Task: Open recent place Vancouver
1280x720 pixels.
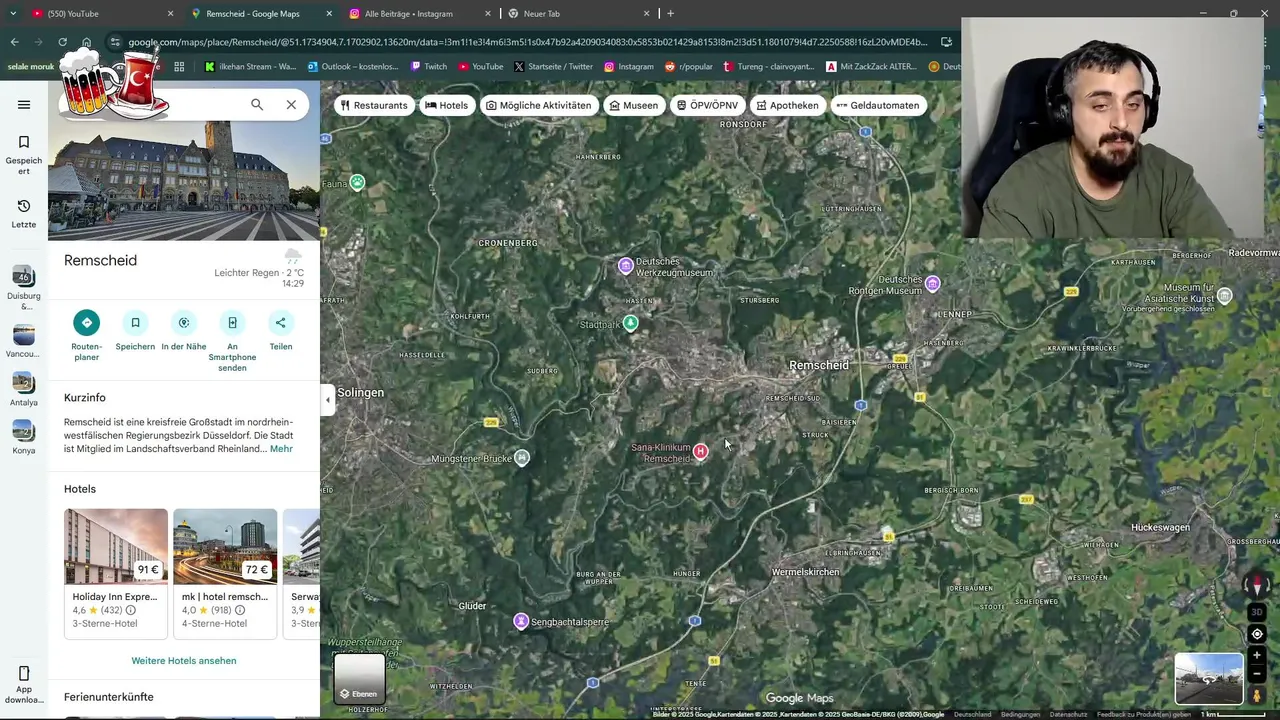Action: pyautogui.click(x=24, y=340)
